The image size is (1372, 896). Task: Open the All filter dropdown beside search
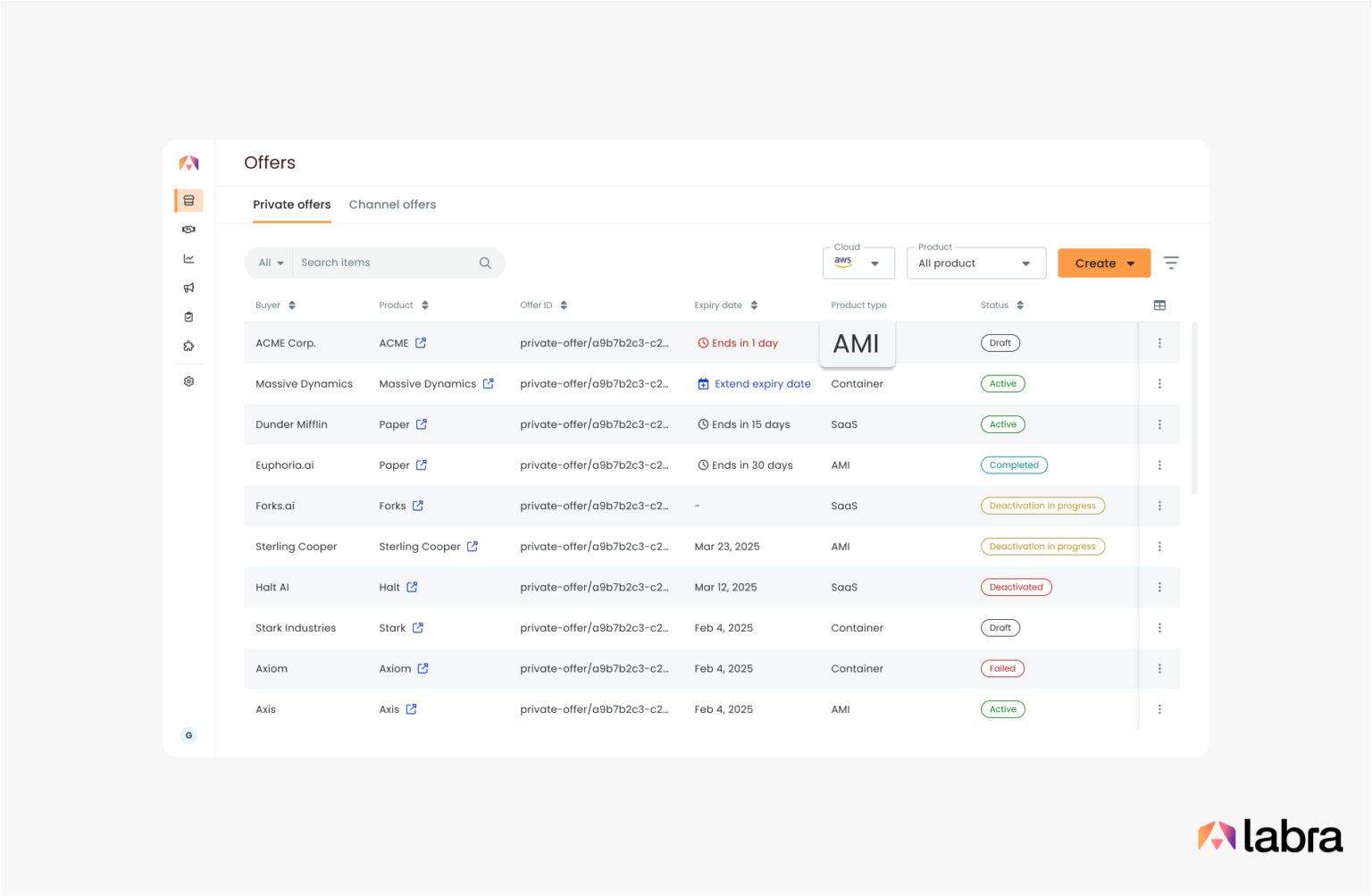(270, 262)
